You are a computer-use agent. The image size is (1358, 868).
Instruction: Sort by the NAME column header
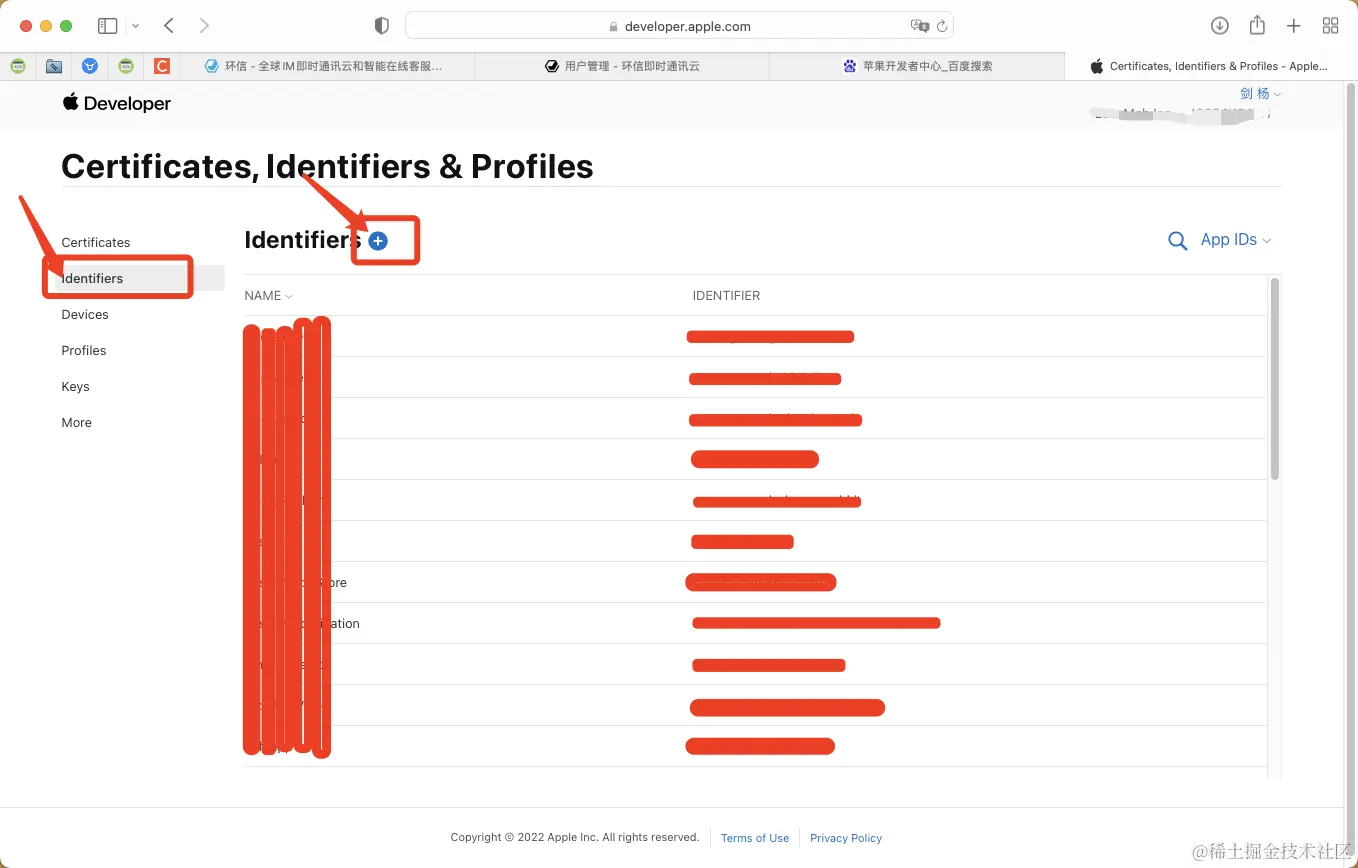pos(268,296)
